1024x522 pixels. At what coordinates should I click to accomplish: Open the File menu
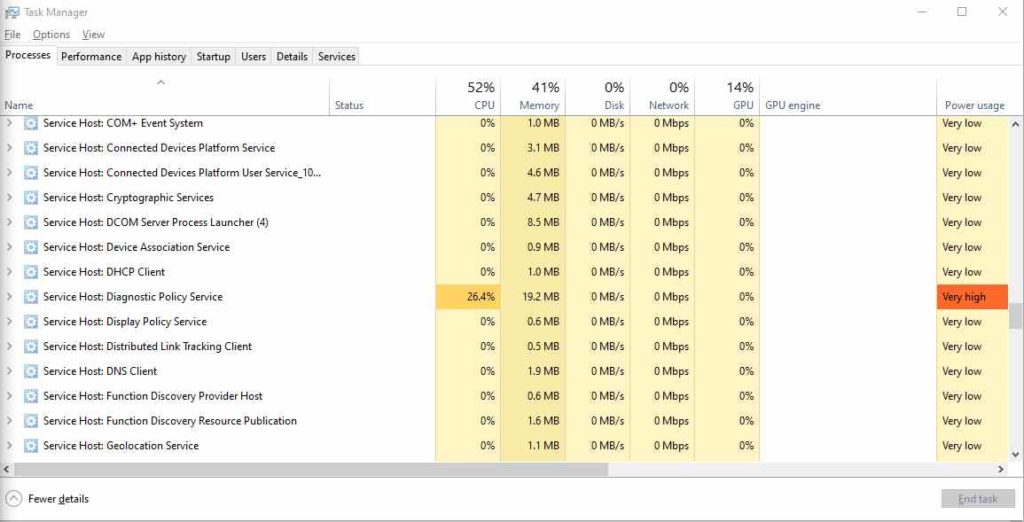(12, 35)
